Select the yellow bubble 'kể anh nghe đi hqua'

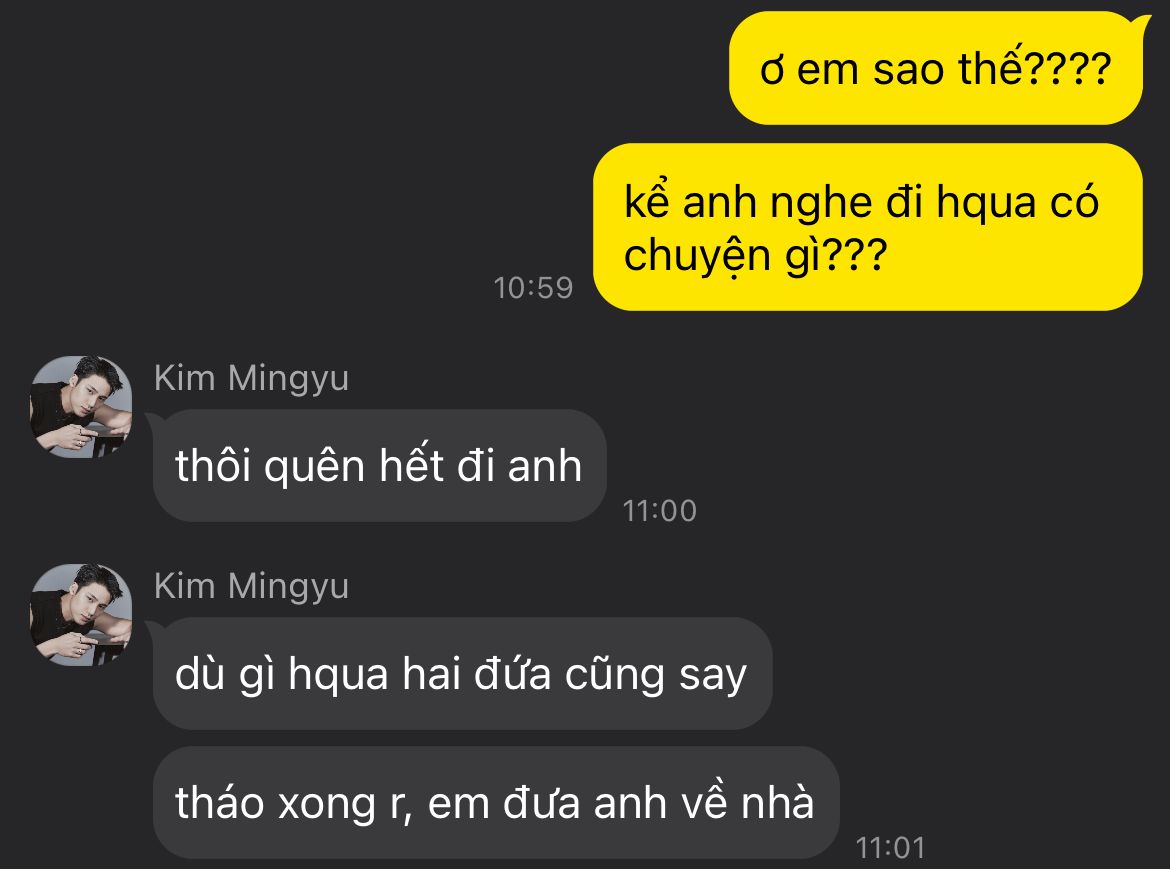point(868,227)
